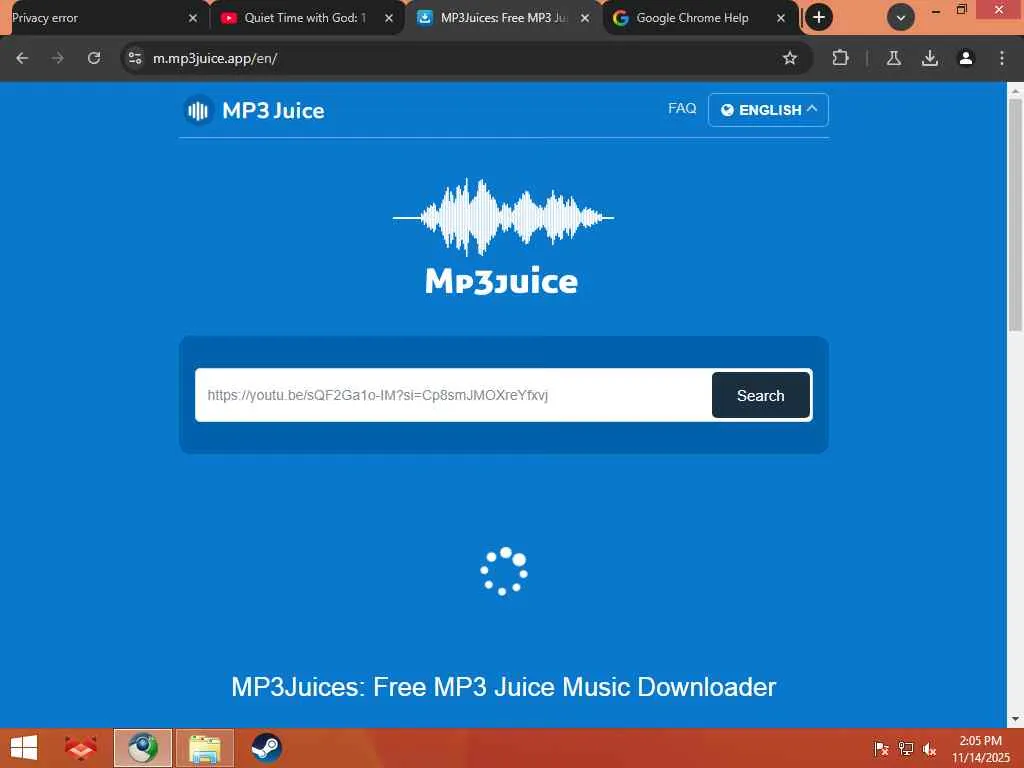
Task: Open Action Center flag tray icon
Action: (881, 749)
